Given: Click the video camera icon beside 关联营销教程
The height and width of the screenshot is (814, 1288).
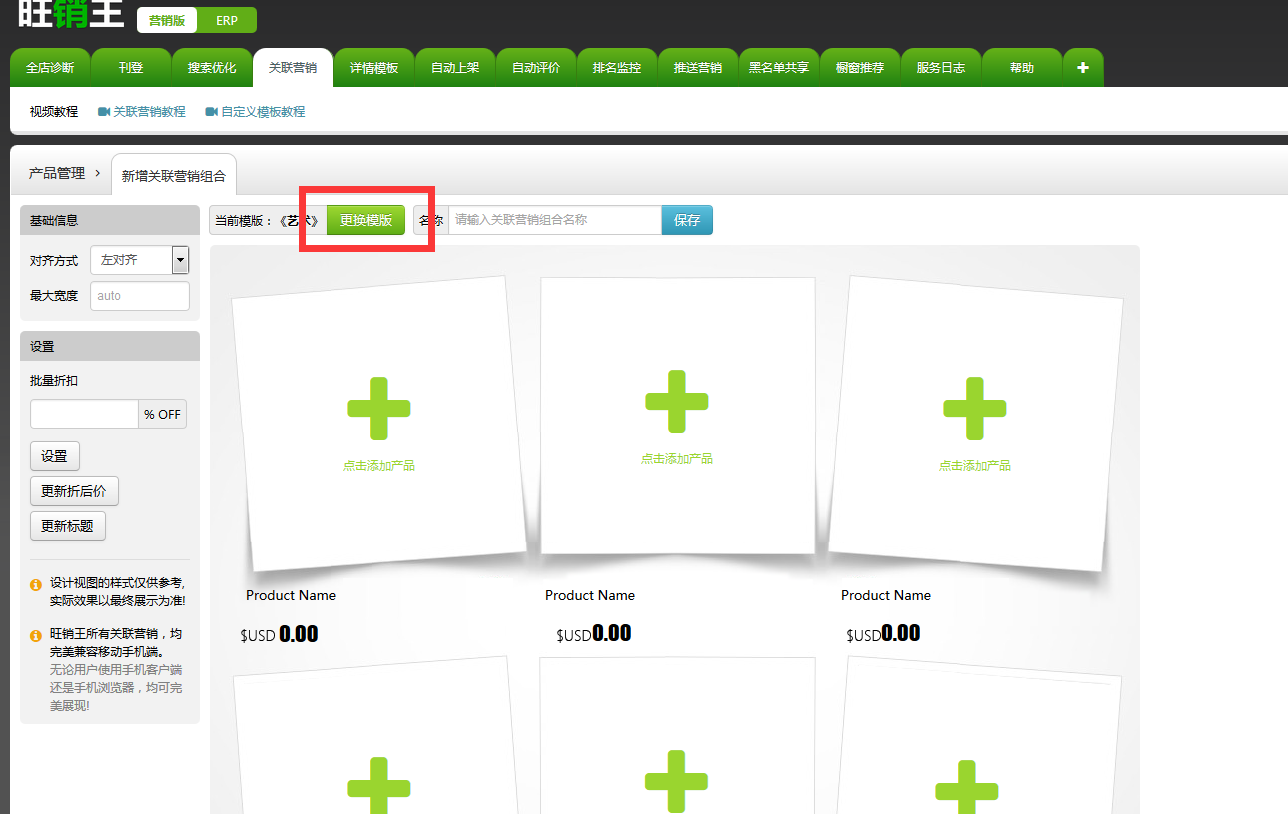Looking at the screenshot, I should [x=104, y=112].
